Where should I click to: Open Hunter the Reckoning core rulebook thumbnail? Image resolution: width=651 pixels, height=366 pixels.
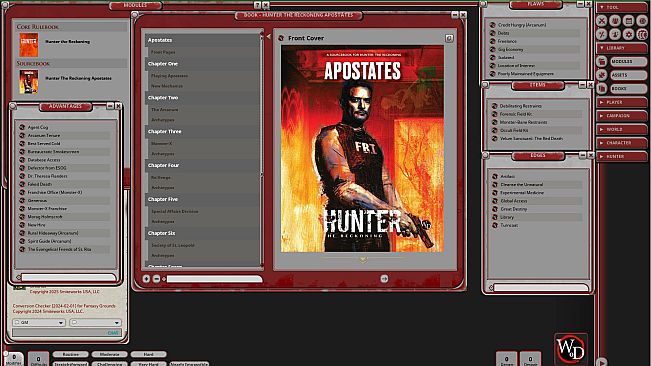click(x=29, y=45)
